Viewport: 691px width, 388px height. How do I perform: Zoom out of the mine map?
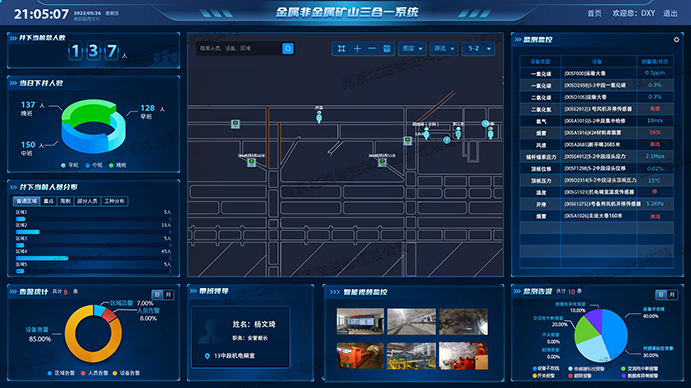(372, 48)
